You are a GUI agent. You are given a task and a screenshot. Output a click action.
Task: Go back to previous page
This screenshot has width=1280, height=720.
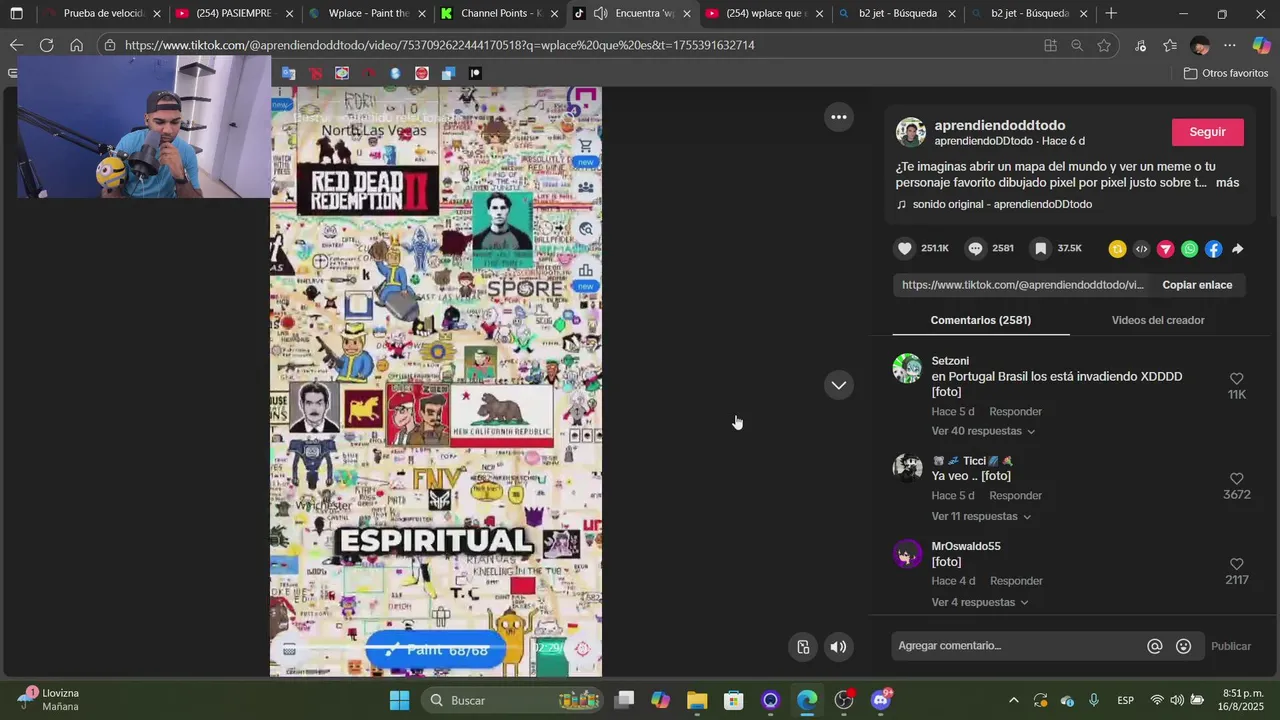(16, 45)
